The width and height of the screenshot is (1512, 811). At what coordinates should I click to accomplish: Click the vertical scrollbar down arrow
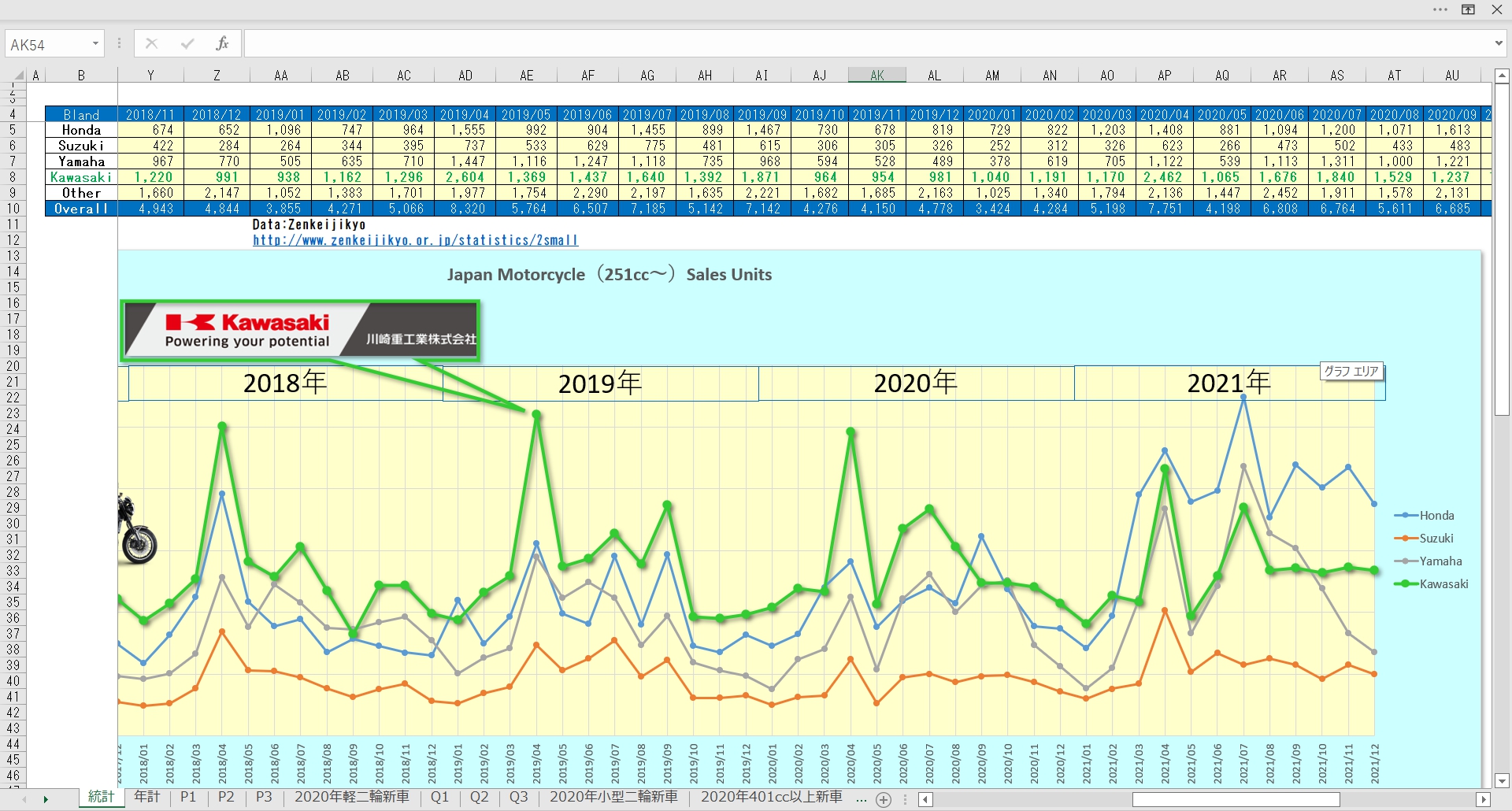[1502, 782]
